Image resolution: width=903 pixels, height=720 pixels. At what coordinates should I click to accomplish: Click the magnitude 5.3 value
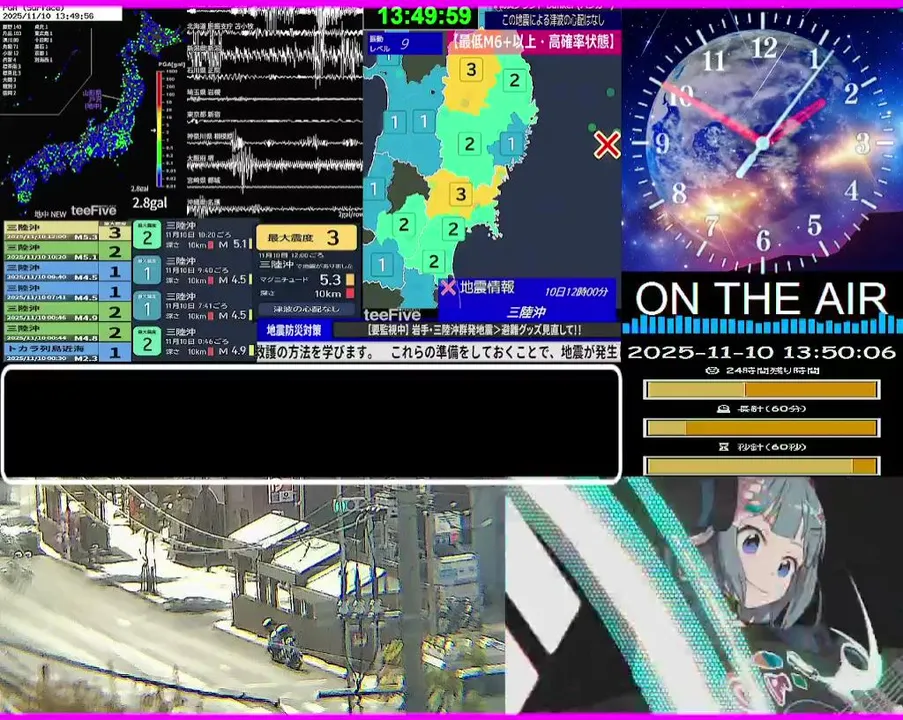tap(330, 280)
